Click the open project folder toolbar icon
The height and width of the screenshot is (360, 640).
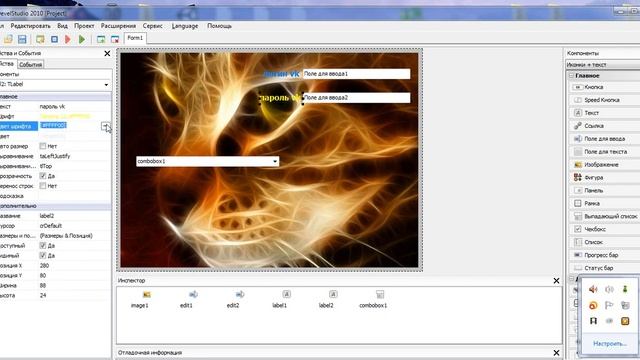tap(8, 39)
